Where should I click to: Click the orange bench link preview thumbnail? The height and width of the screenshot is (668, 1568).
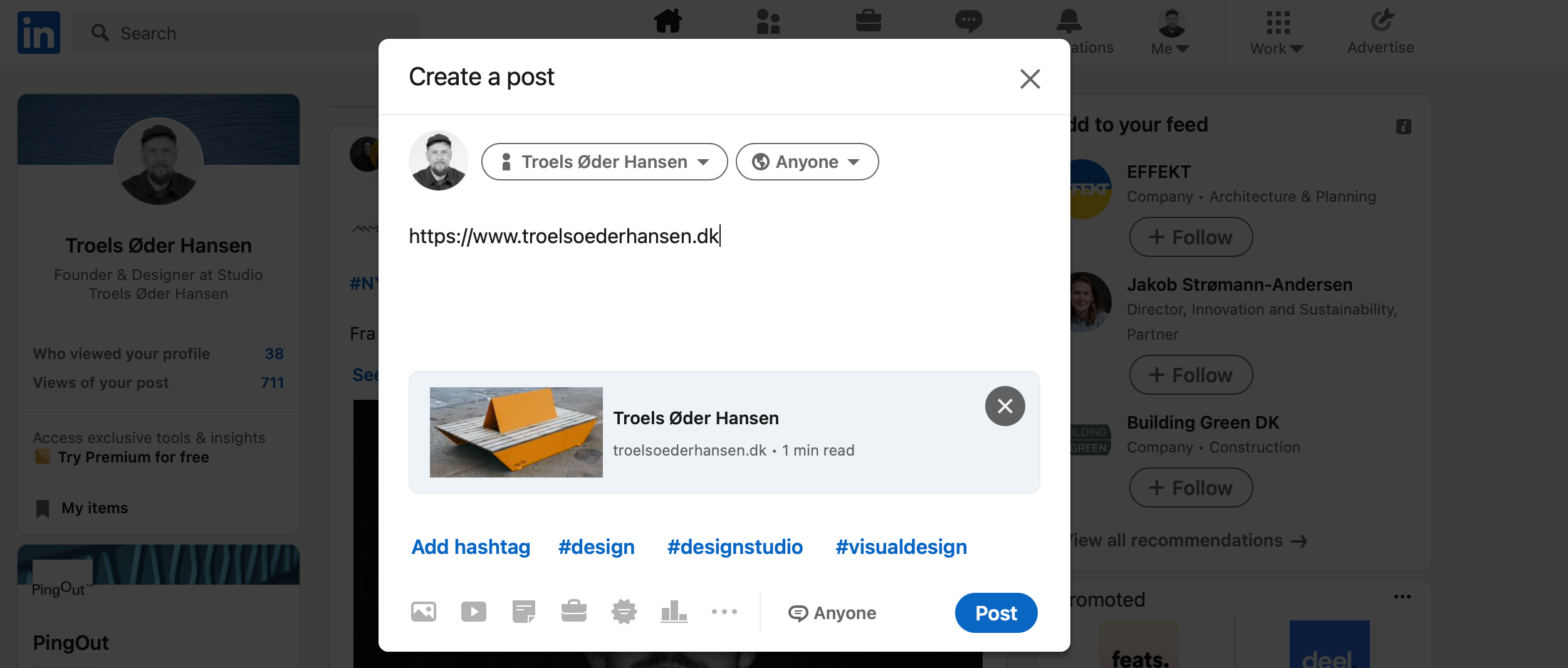point(516,432)
